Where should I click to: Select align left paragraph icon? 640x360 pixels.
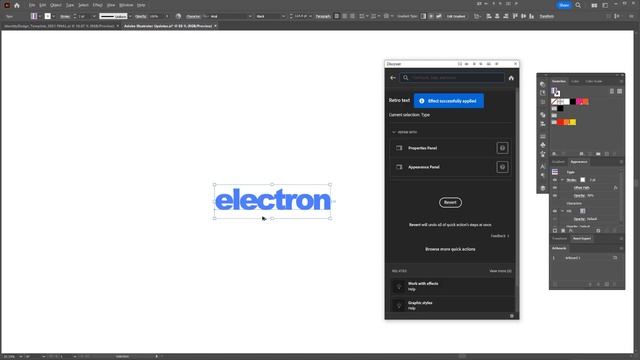337,16
